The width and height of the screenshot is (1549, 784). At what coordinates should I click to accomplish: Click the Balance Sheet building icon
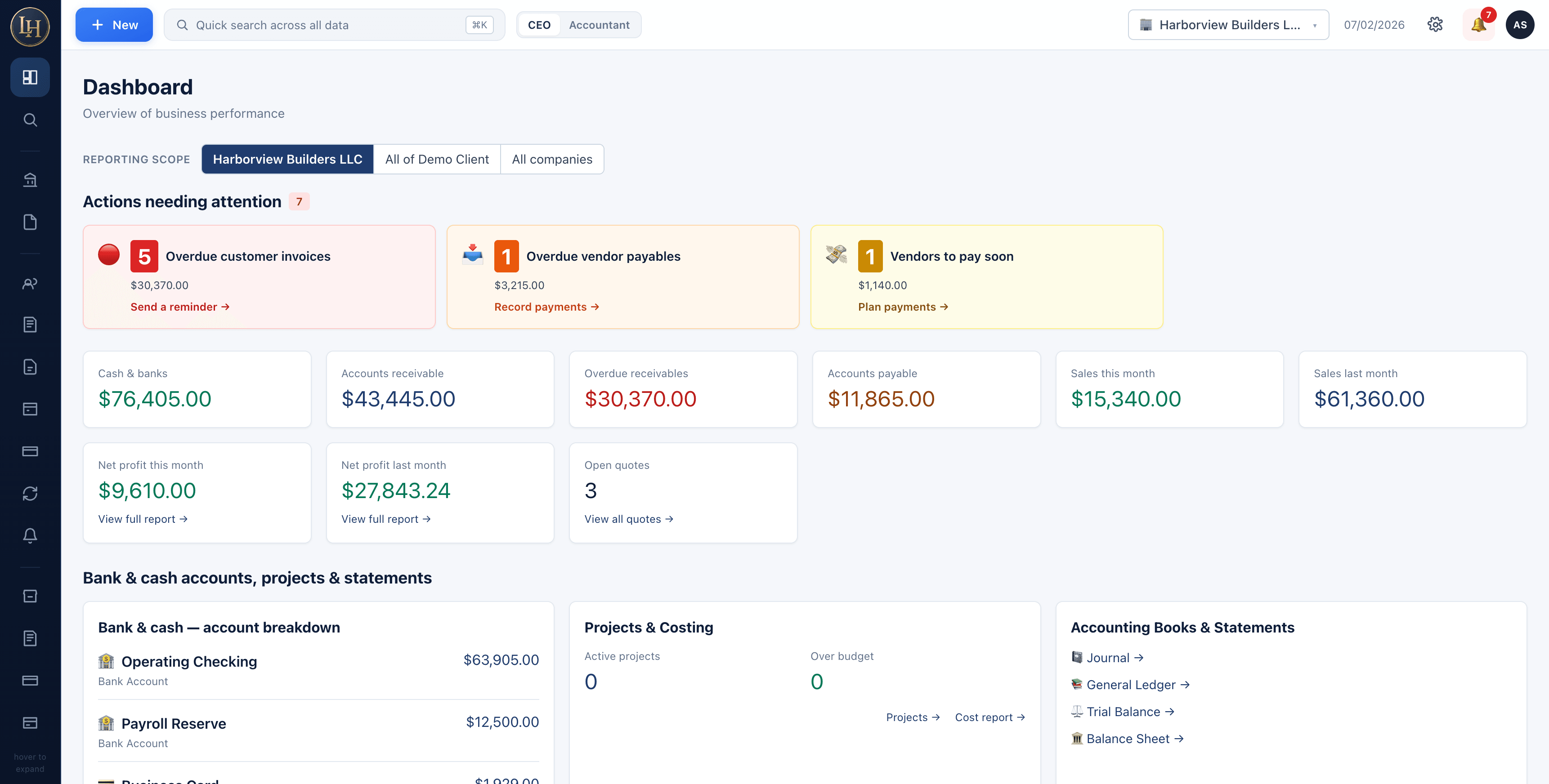pyautogui.click(x=1077, y=738)
